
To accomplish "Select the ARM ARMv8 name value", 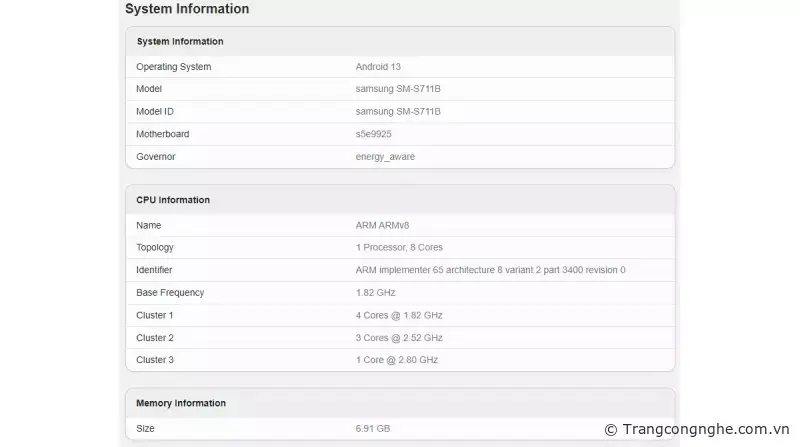I will point(382,225).
